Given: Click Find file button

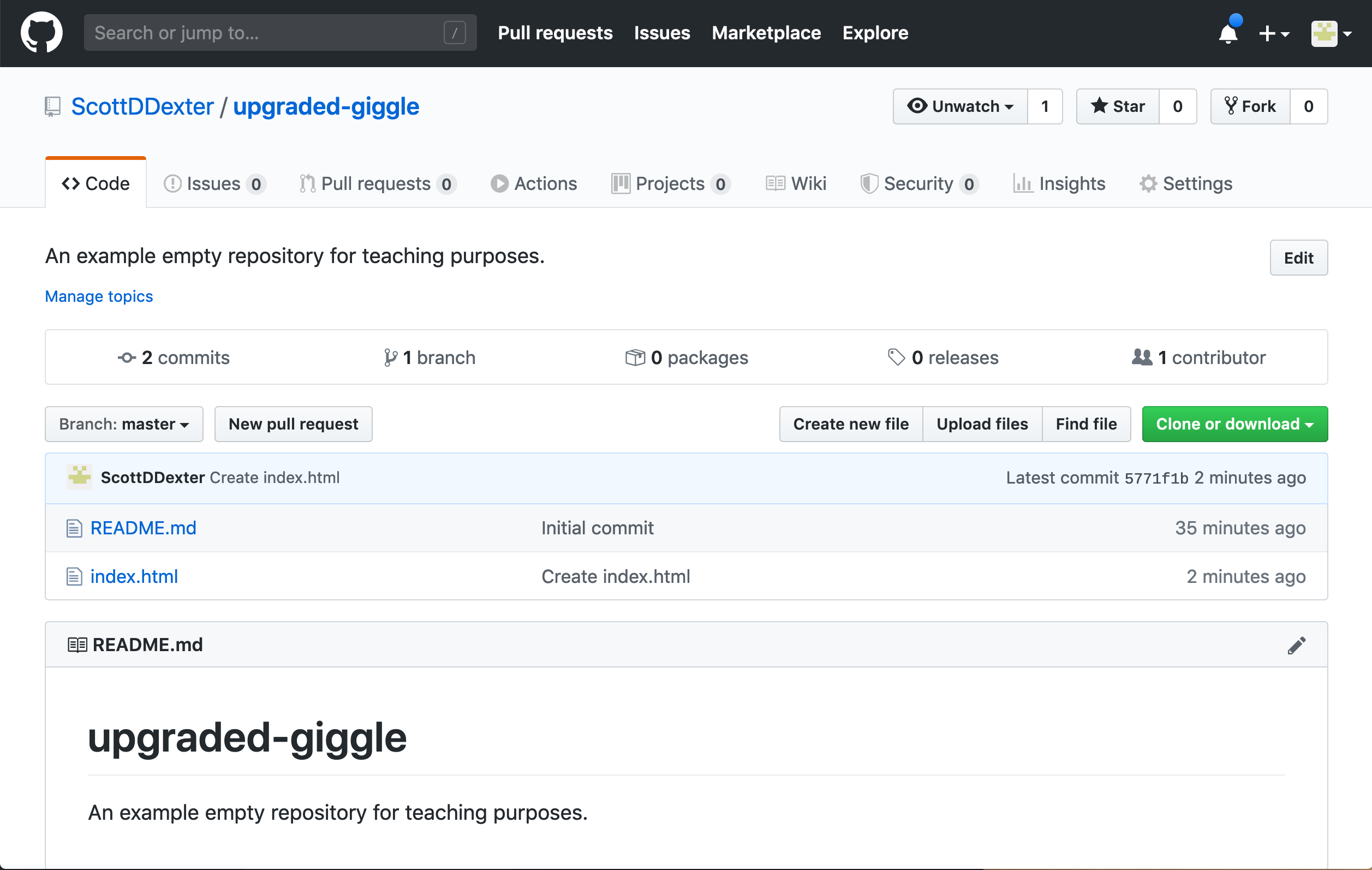Looking at the screenshot, I should click(x=1086, y=424).
